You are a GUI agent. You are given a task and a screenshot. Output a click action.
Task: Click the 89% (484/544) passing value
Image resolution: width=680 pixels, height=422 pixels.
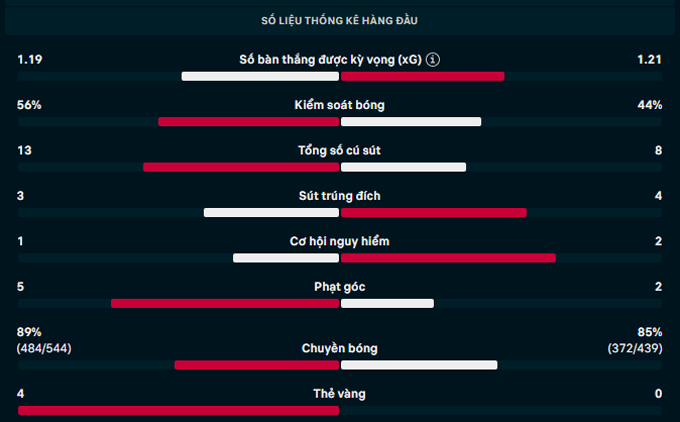(x=44, y=340)
